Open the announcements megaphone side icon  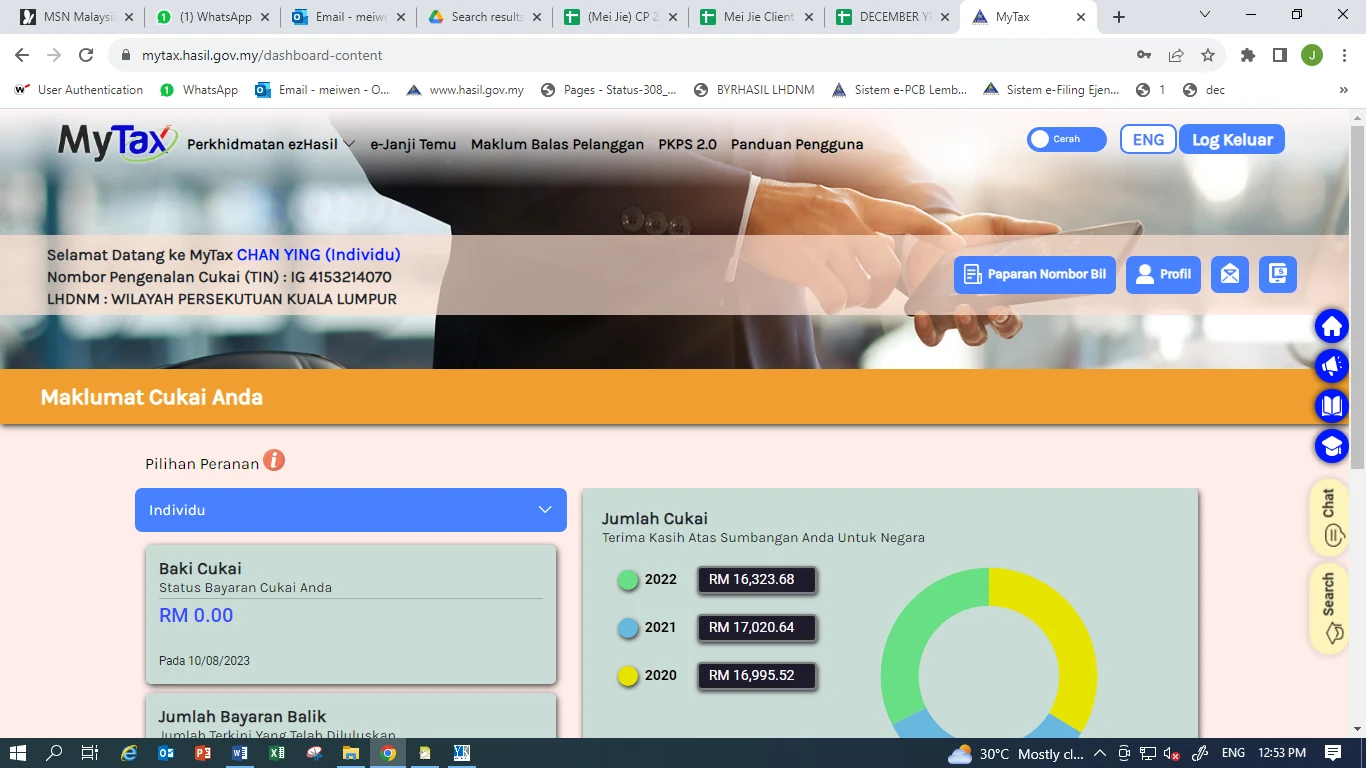coord(1331,366)
